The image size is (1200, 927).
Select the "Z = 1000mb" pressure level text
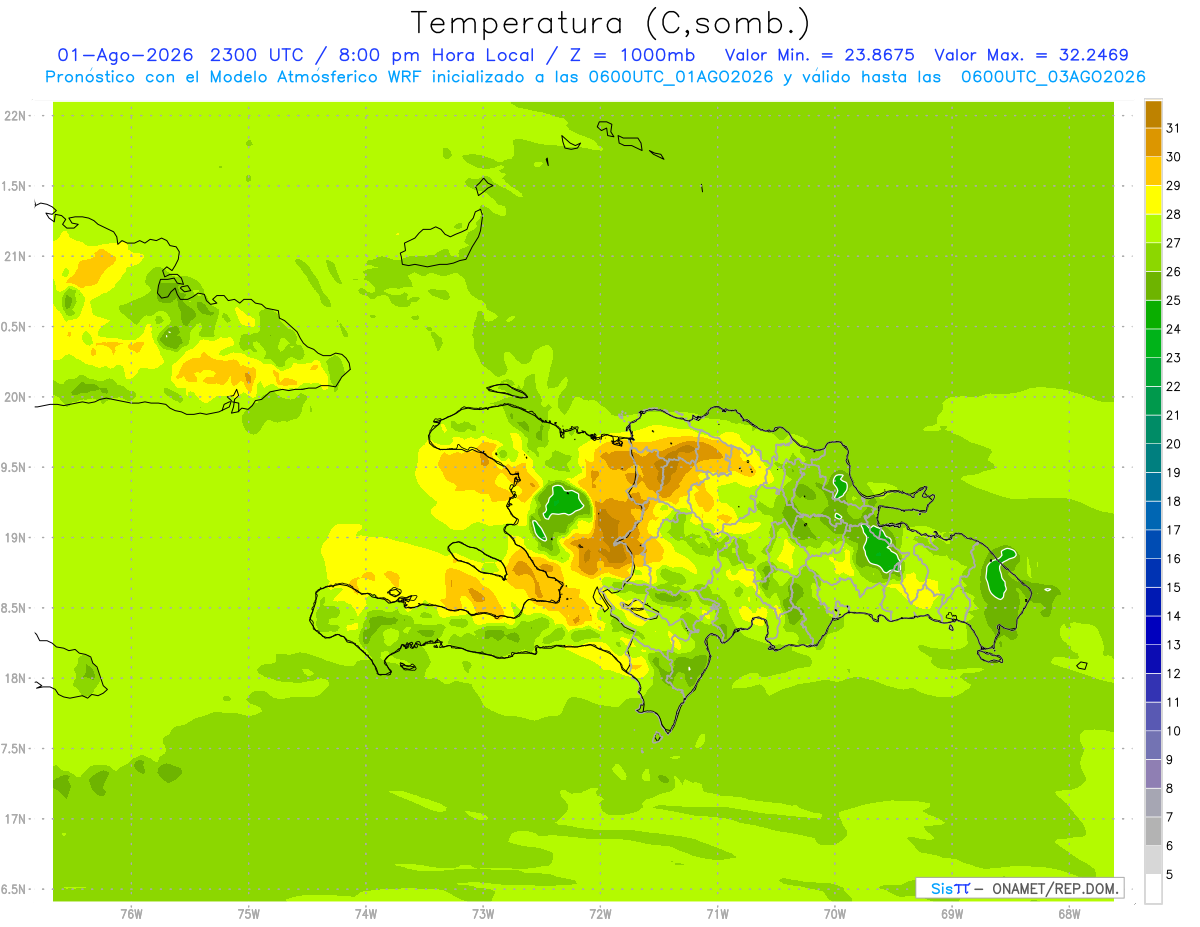632,55
